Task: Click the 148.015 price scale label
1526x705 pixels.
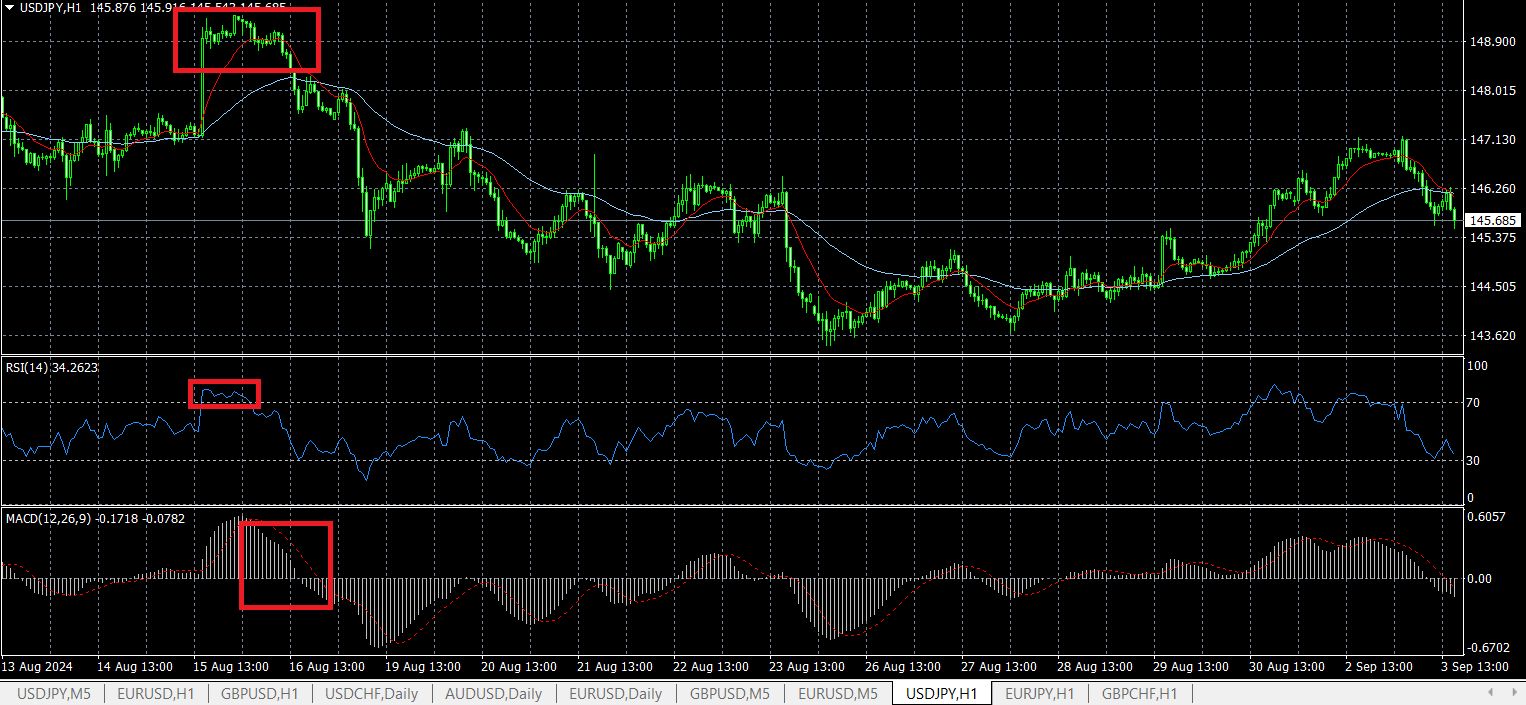Action: pos(1492,91)
